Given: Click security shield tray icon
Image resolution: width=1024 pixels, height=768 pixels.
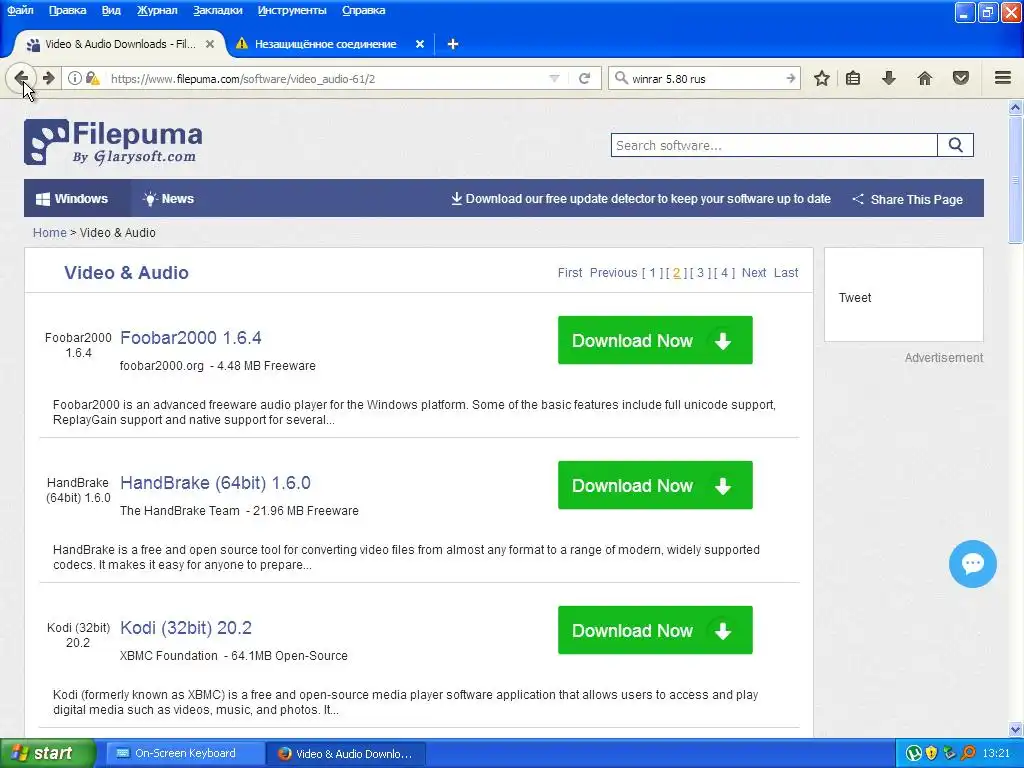Looking at the screenshot, I should pyautogui.click(x=932, y=754).
